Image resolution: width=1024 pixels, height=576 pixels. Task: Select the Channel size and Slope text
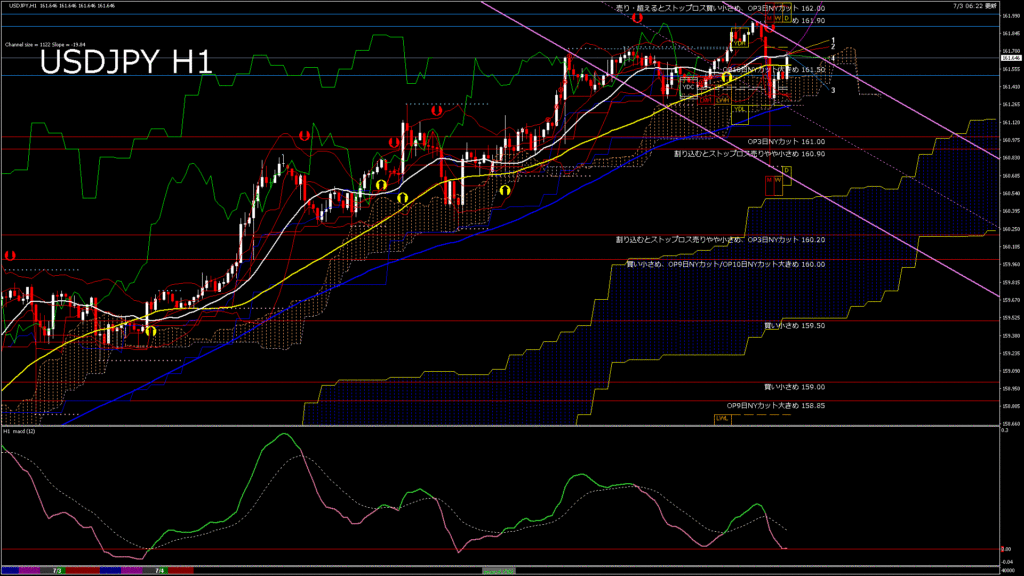(x=48, y=45)
